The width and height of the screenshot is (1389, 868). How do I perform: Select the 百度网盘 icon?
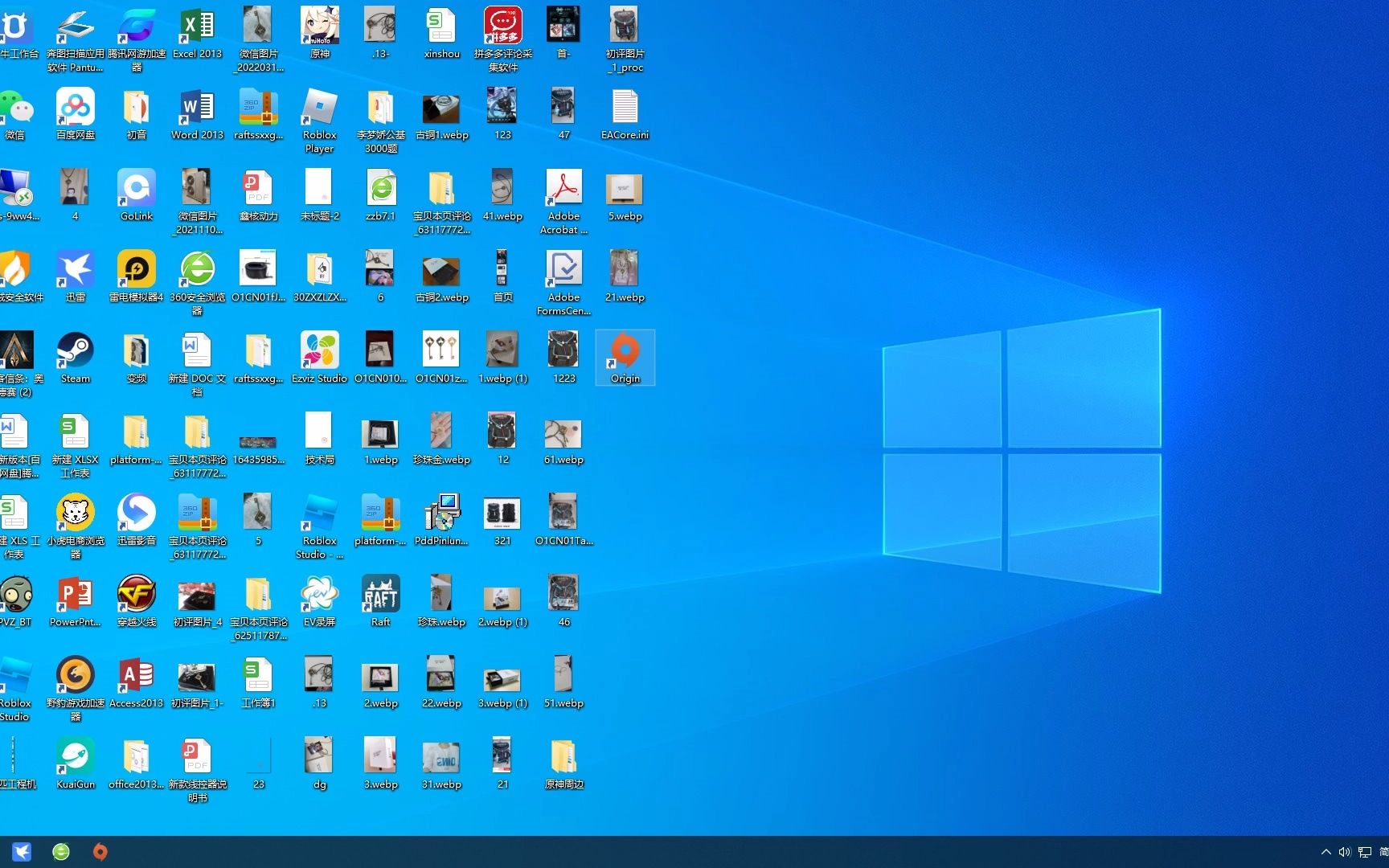(76, 114)
